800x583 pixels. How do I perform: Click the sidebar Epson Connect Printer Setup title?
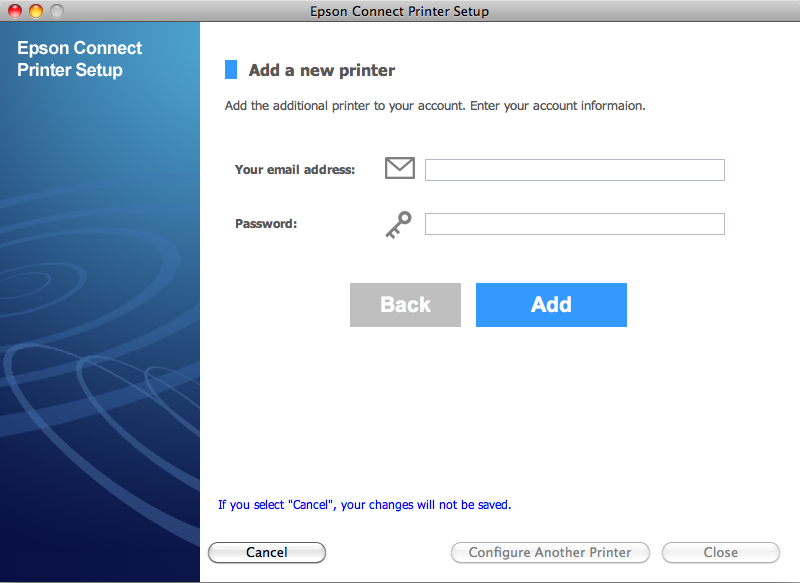pyautogui.click(x=80, y=59)
